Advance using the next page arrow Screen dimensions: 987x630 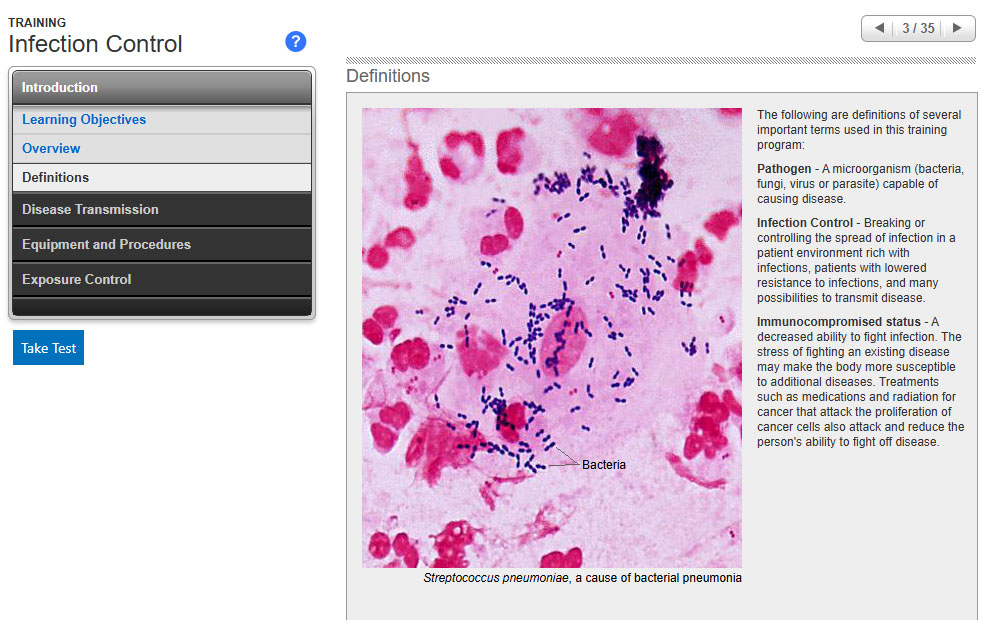tap(957, 28)
